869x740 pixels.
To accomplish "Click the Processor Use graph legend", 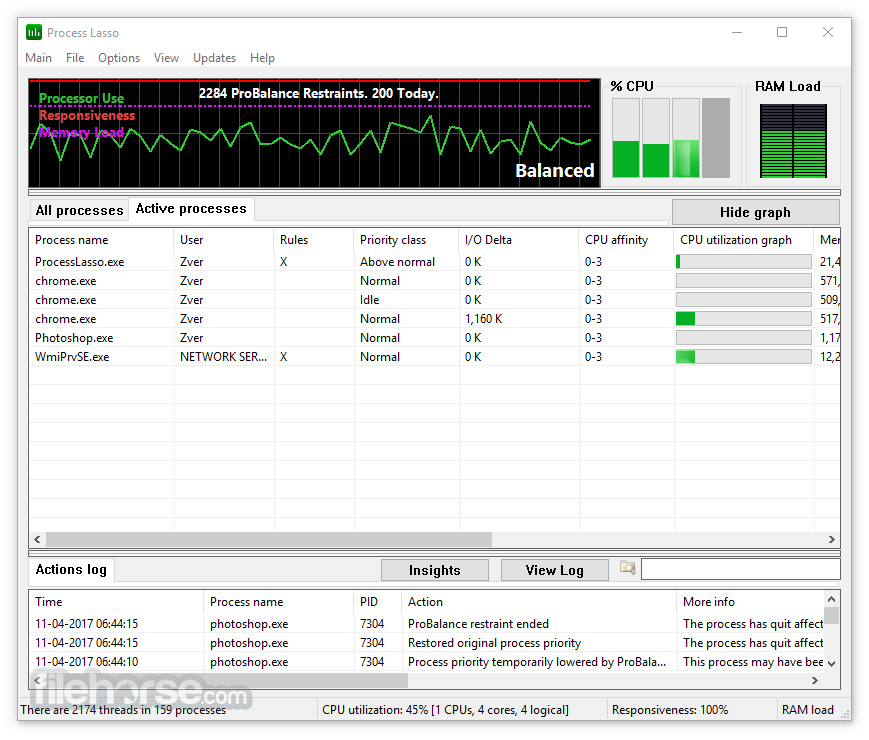I will pos(81,99).
